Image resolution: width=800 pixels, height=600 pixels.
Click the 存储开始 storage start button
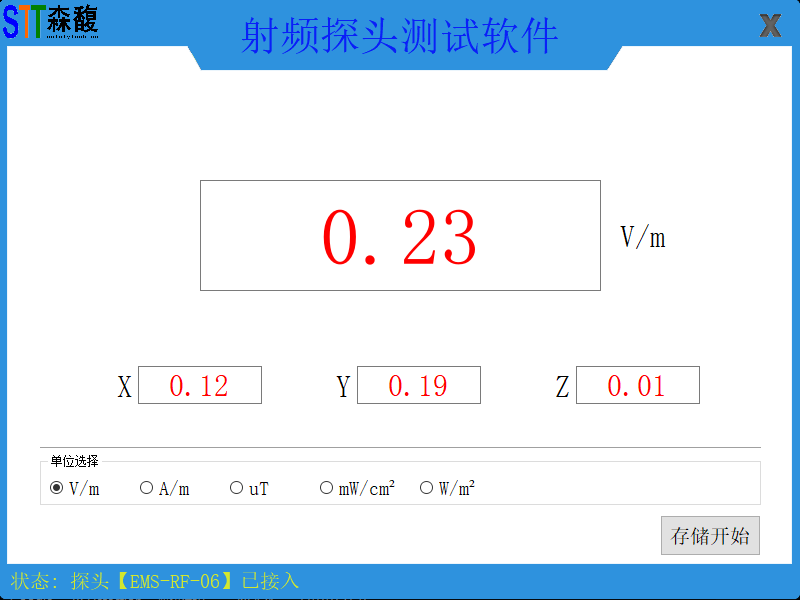pyautogui.click(x=710, y=535)
